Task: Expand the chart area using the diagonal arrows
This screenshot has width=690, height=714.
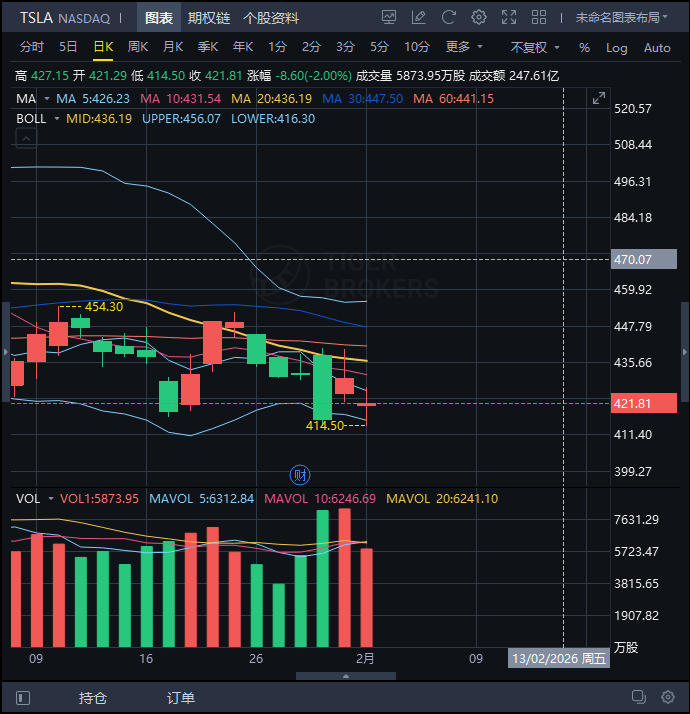Action: pyautogui.click(x=599, y=98)
